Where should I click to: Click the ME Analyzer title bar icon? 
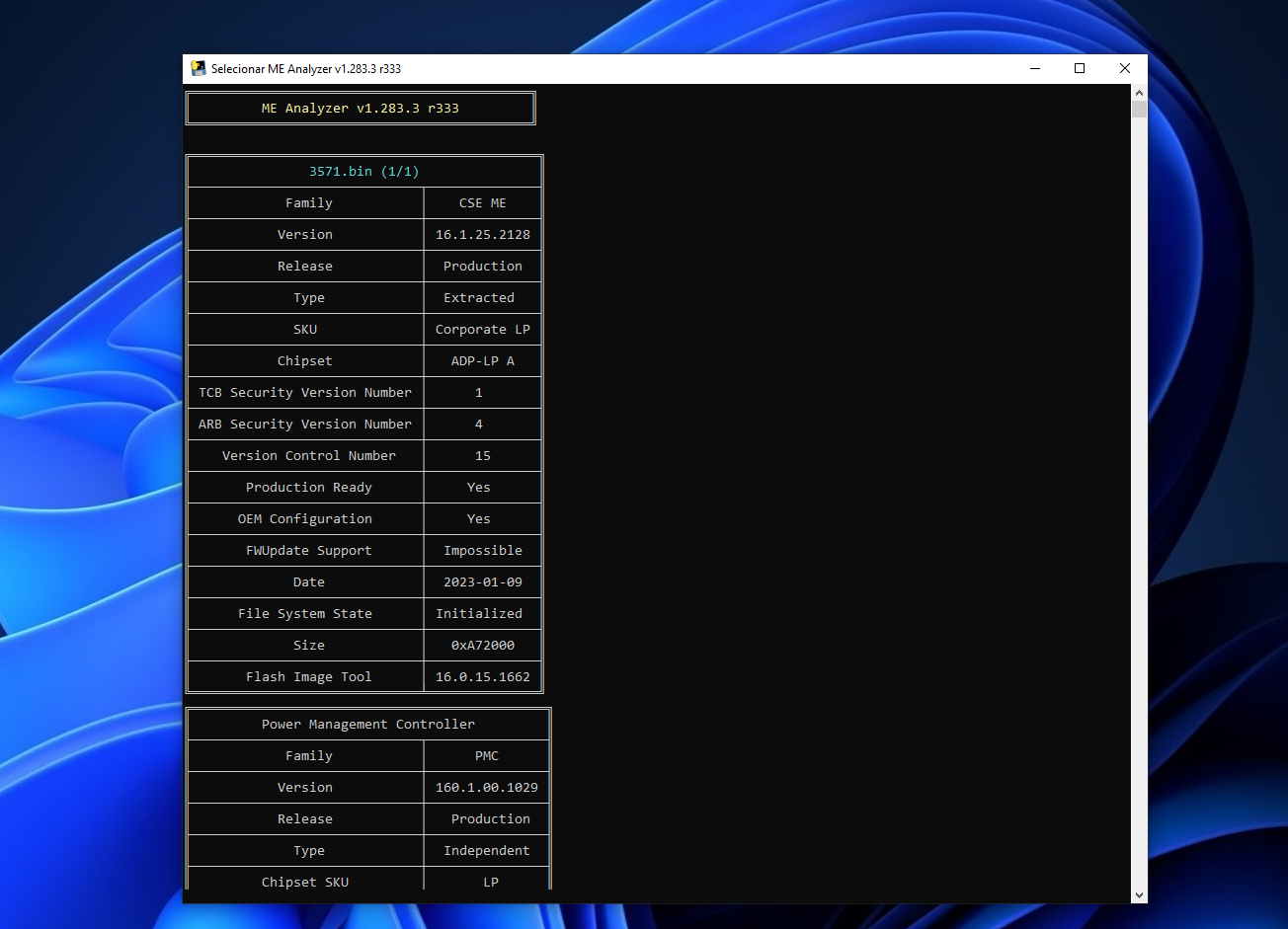199,69
